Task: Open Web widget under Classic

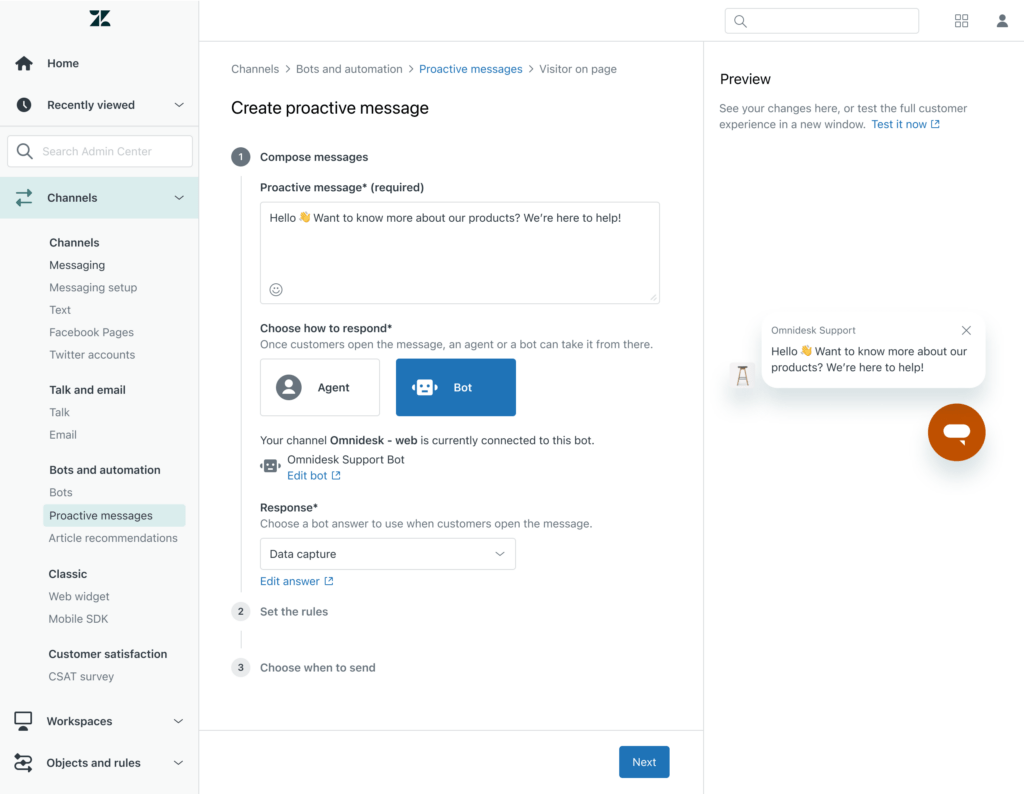Action: [x=79, y=596]
